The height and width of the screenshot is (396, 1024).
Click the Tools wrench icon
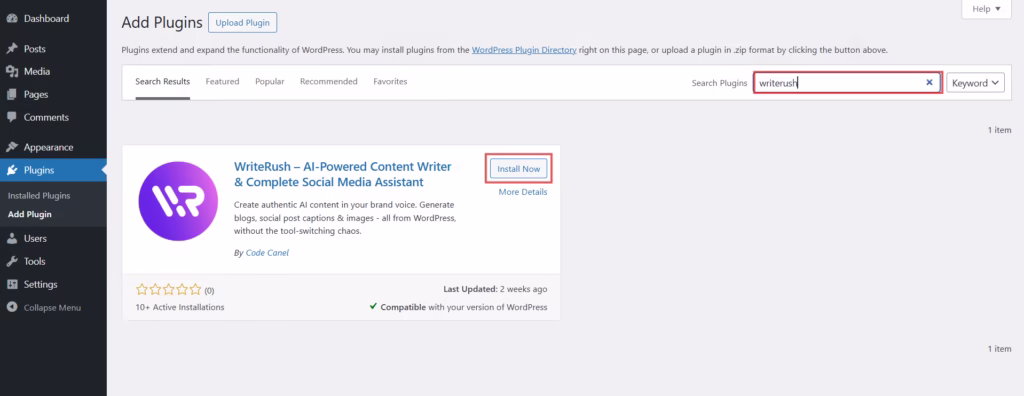(12, 262)
